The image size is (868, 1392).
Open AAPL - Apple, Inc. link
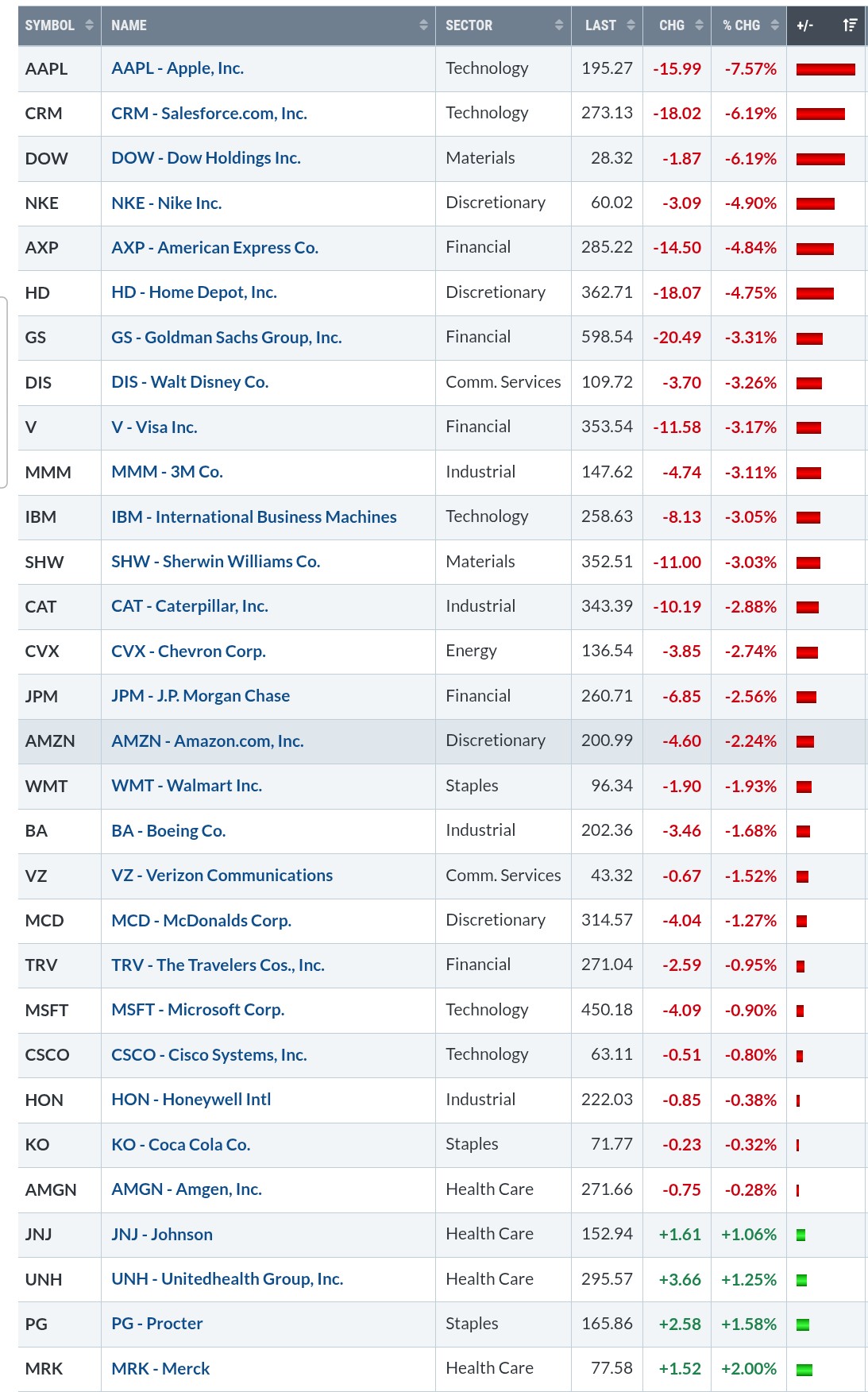point(177,68)
